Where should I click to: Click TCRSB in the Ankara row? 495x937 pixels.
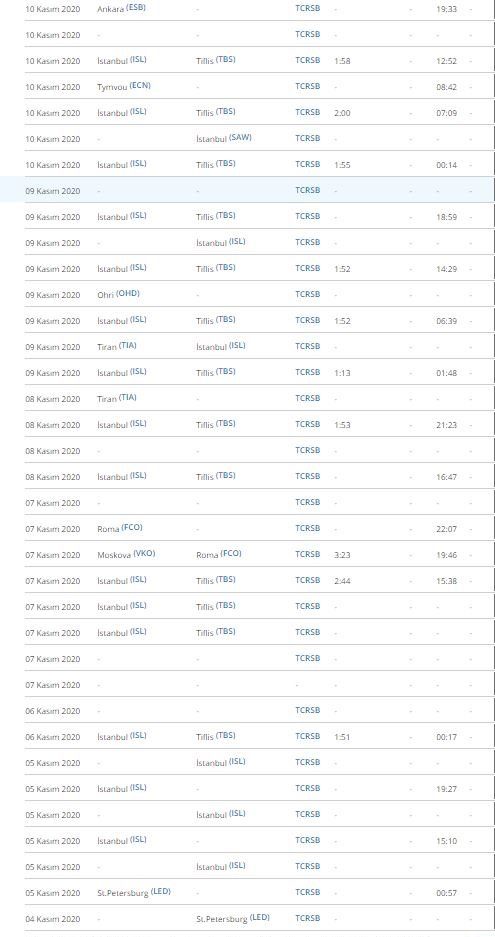[308, 8]
